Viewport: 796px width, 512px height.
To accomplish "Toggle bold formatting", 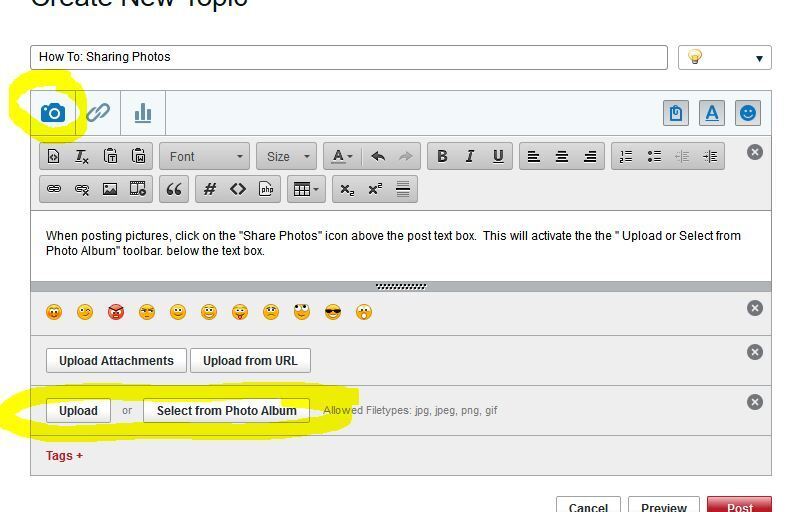I will (442, 156).
